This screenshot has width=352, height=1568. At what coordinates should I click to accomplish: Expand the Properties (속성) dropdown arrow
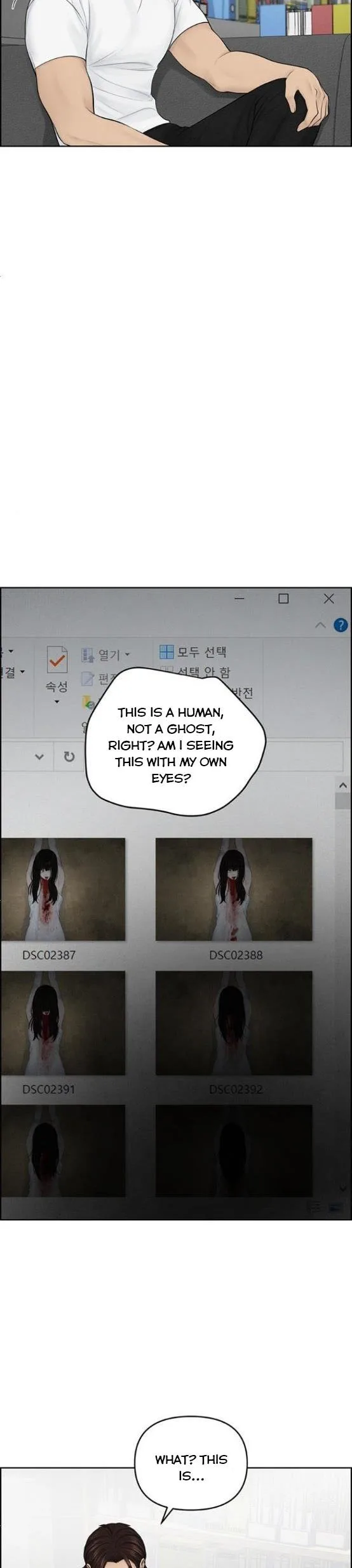57,701
